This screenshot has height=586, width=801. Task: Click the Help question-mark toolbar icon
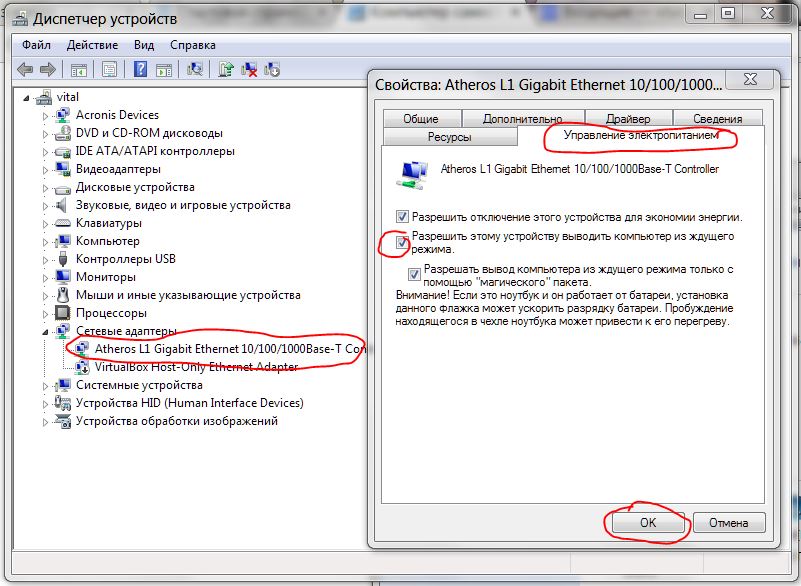(140, 69)
